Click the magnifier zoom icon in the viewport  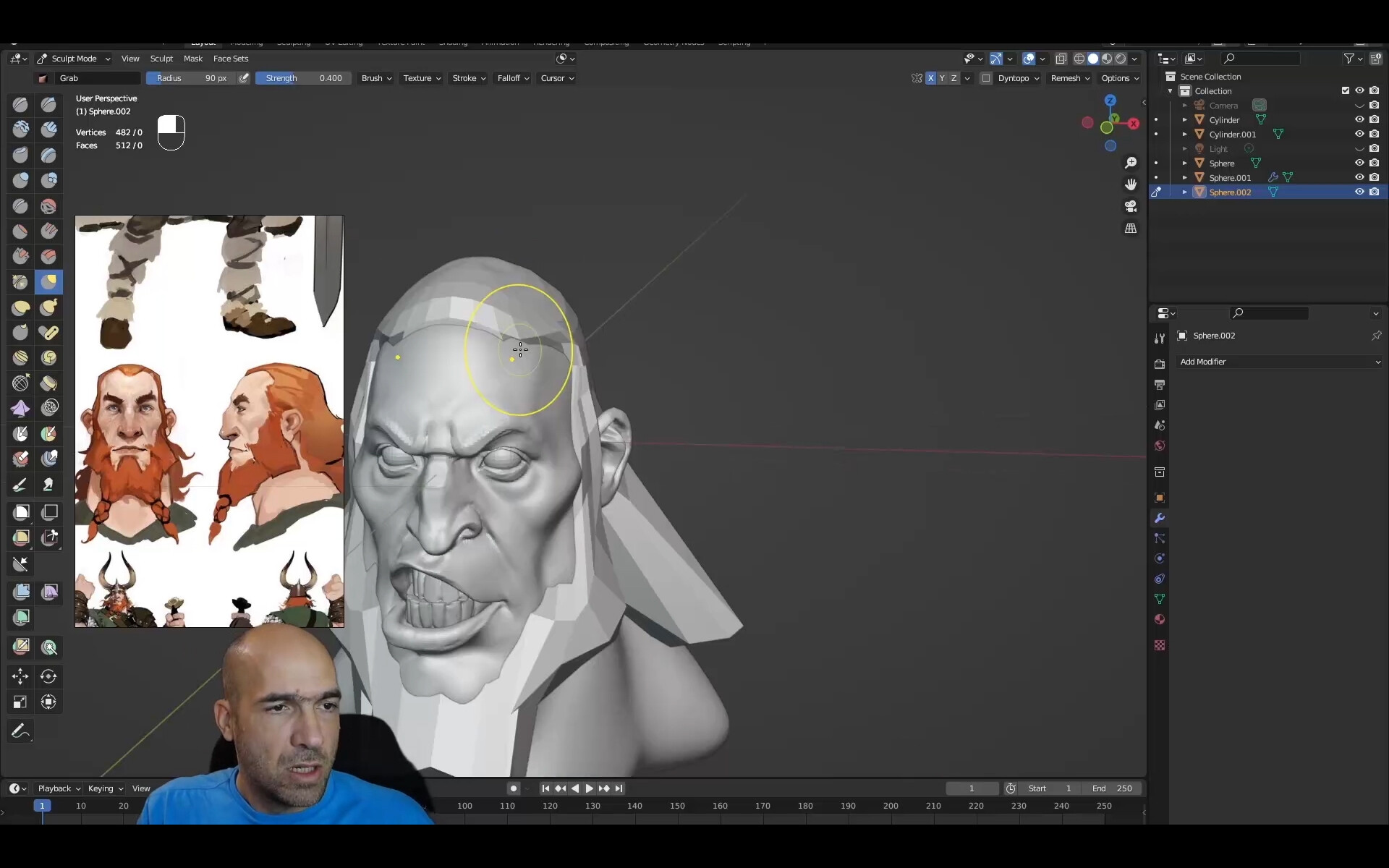[1131, 163]
